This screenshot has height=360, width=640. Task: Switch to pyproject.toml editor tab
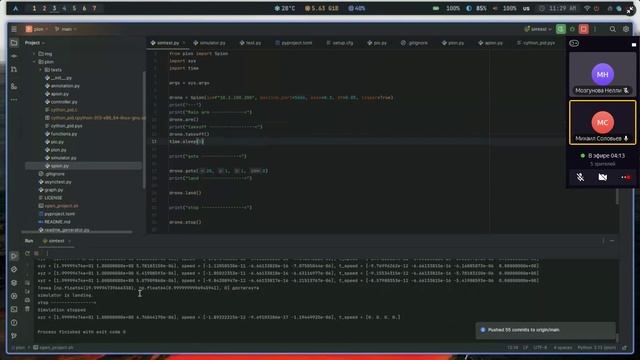[x=293, y=43]
